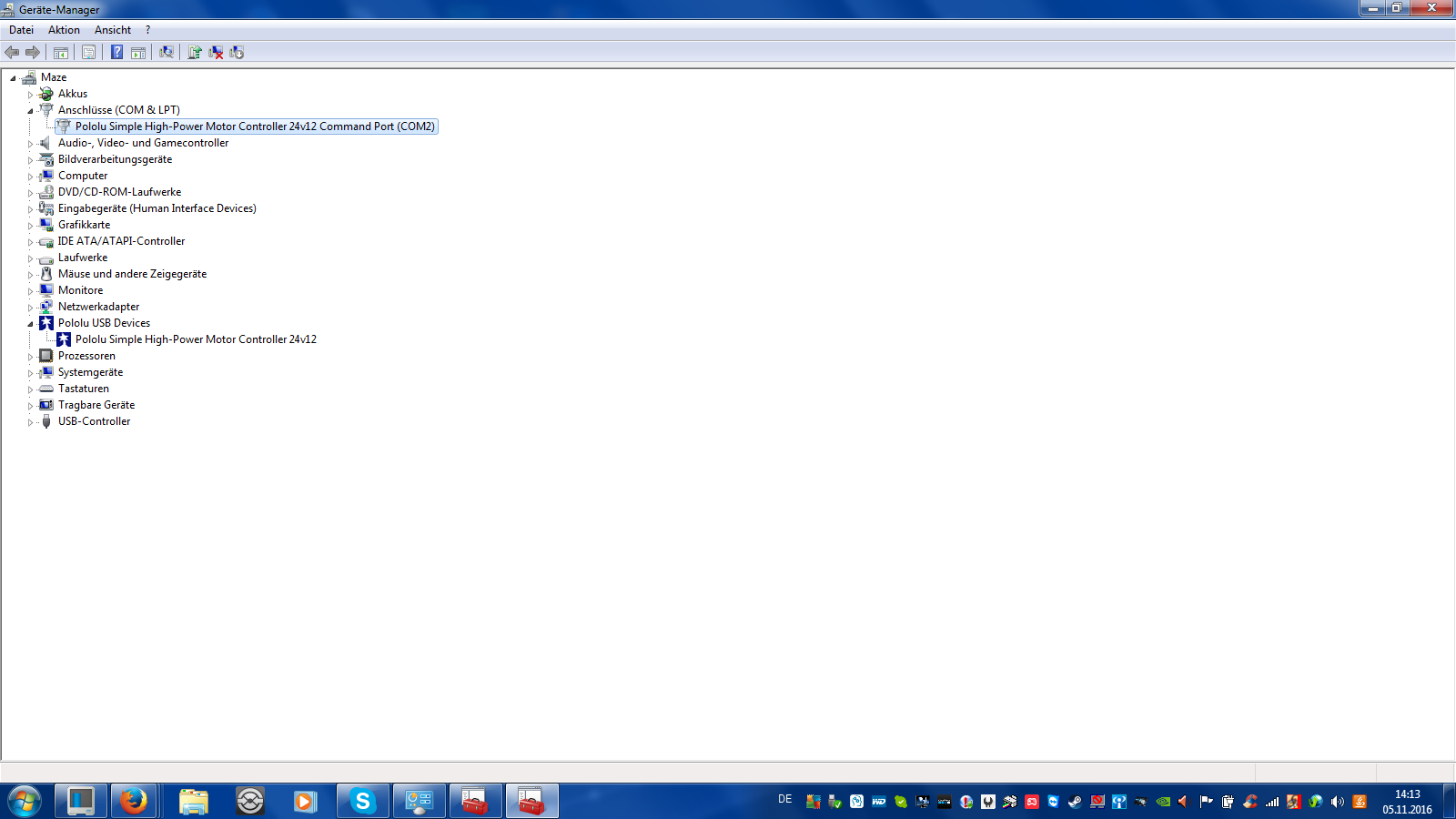
Task: Click the NVIDIA tray icon
Action: (x=1163, y=802)
